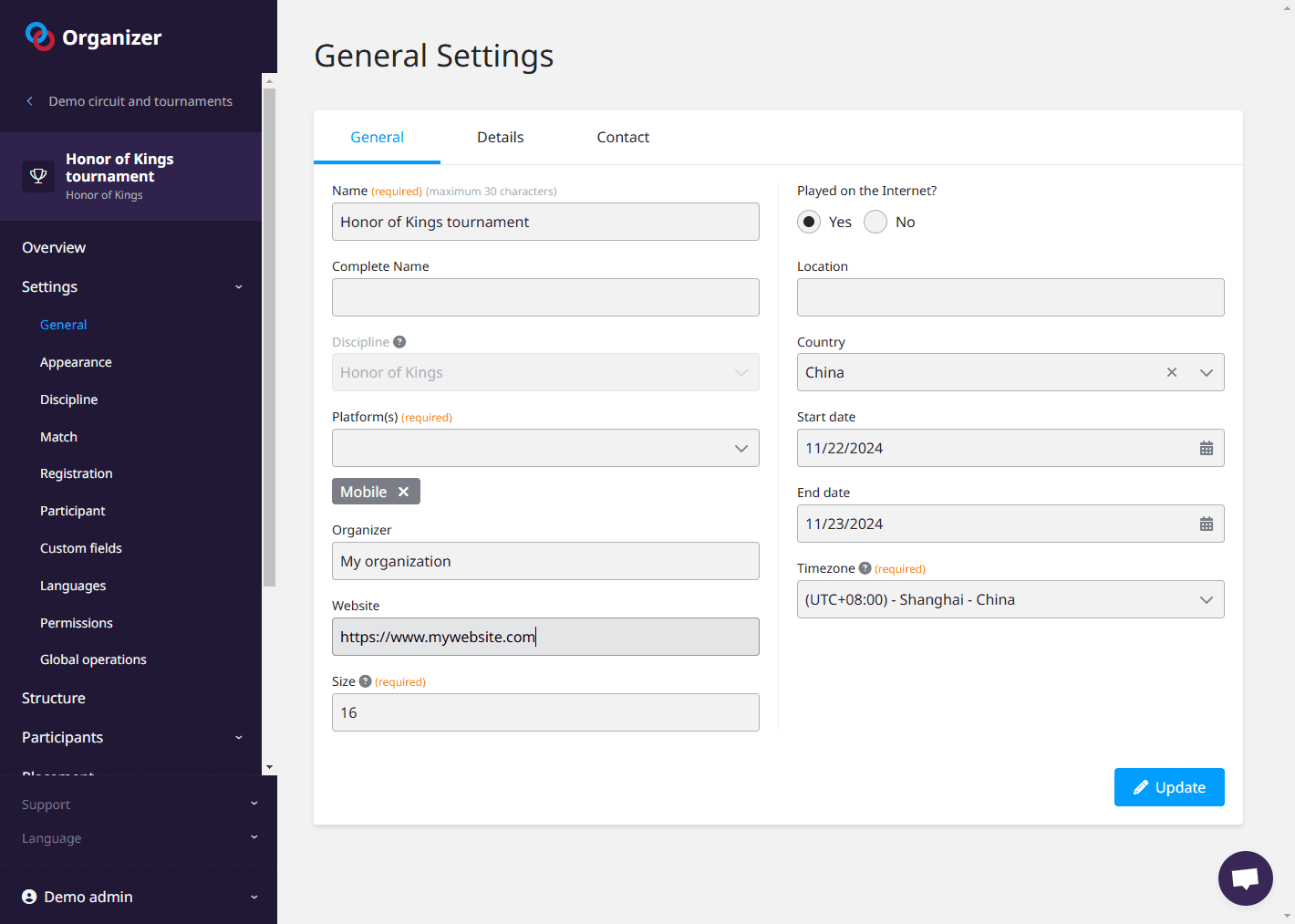1295x924 pixels.
Task: Click the Complete Name input field
Action: coord(545,297)
